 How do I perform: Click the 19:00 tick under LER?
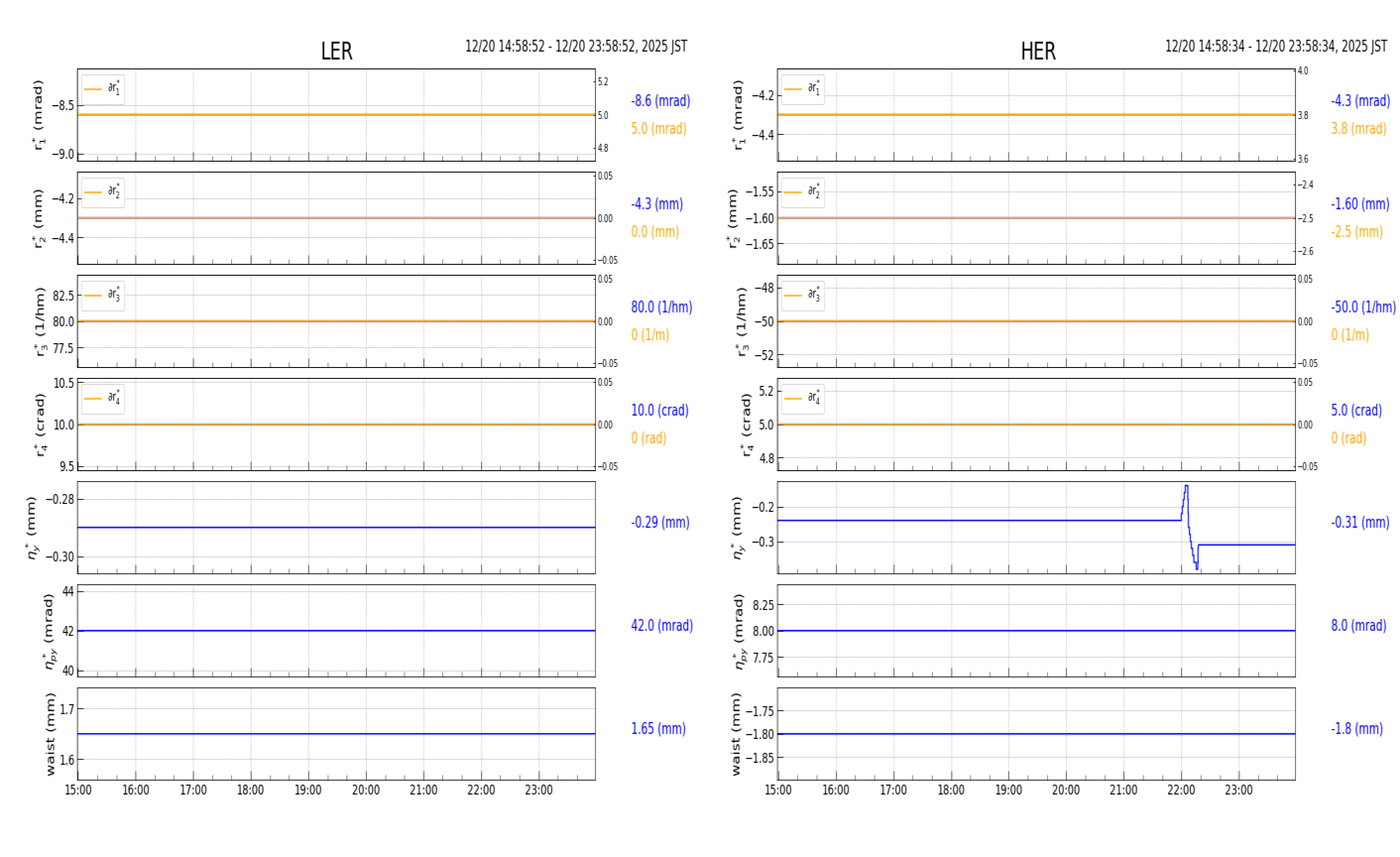[x=308, y=791]
